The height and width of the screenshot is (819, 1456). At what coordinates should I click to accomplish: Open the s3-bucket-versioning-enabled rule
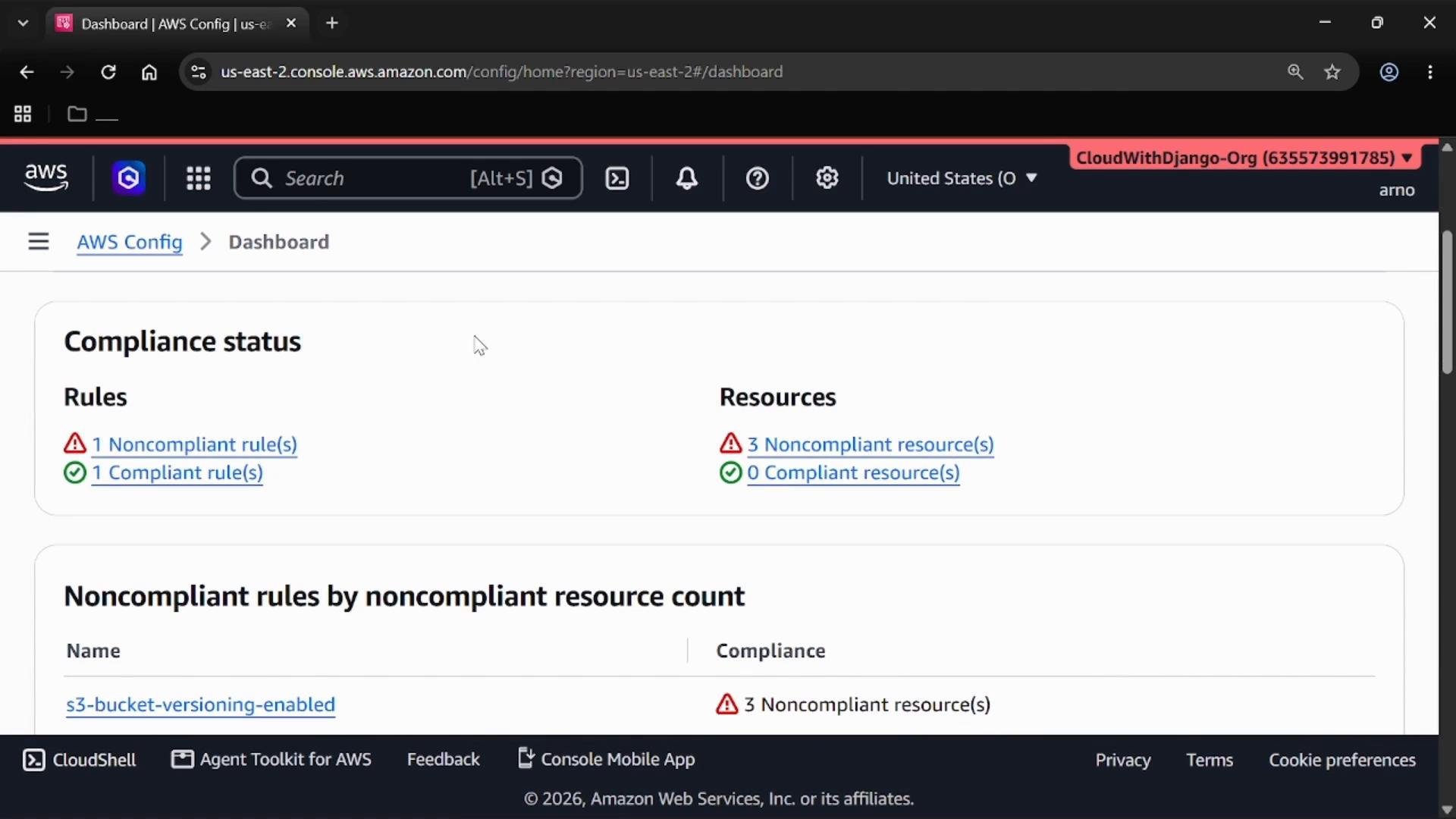coord(201,704)
